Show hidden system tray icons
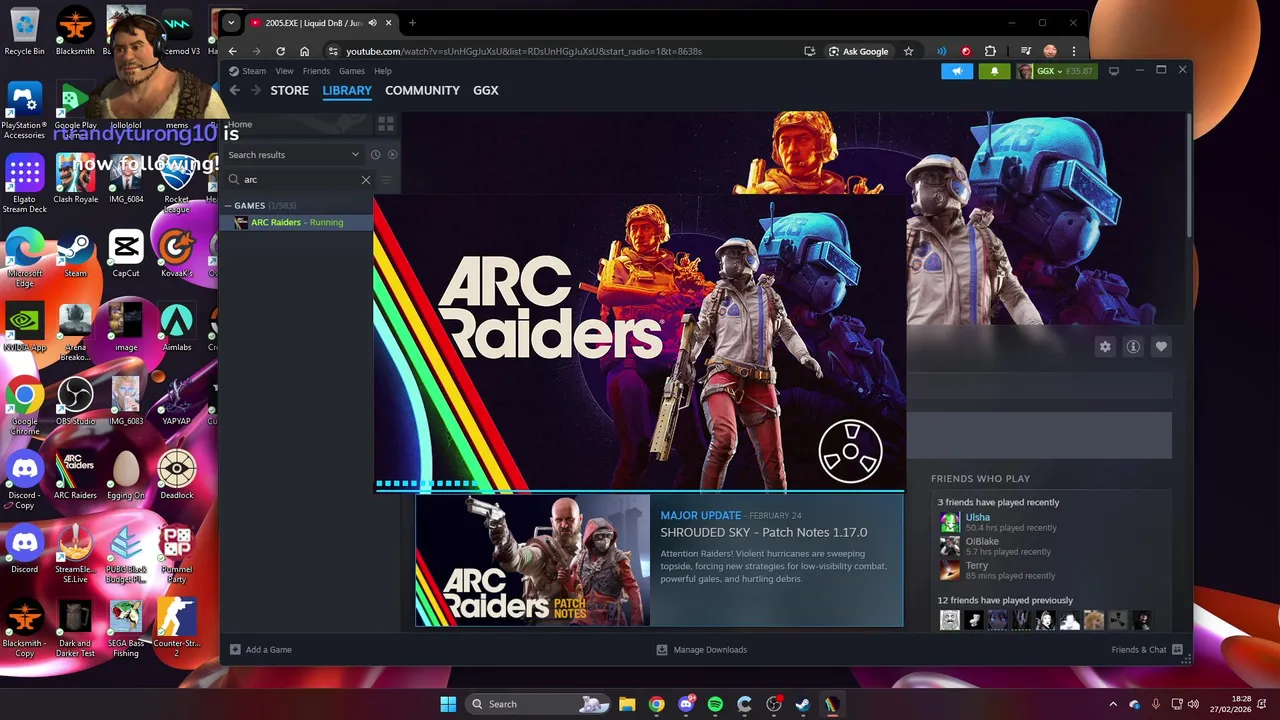Screen dimensions: 1280x720 pyautogui.click(x=1113, y=704)
